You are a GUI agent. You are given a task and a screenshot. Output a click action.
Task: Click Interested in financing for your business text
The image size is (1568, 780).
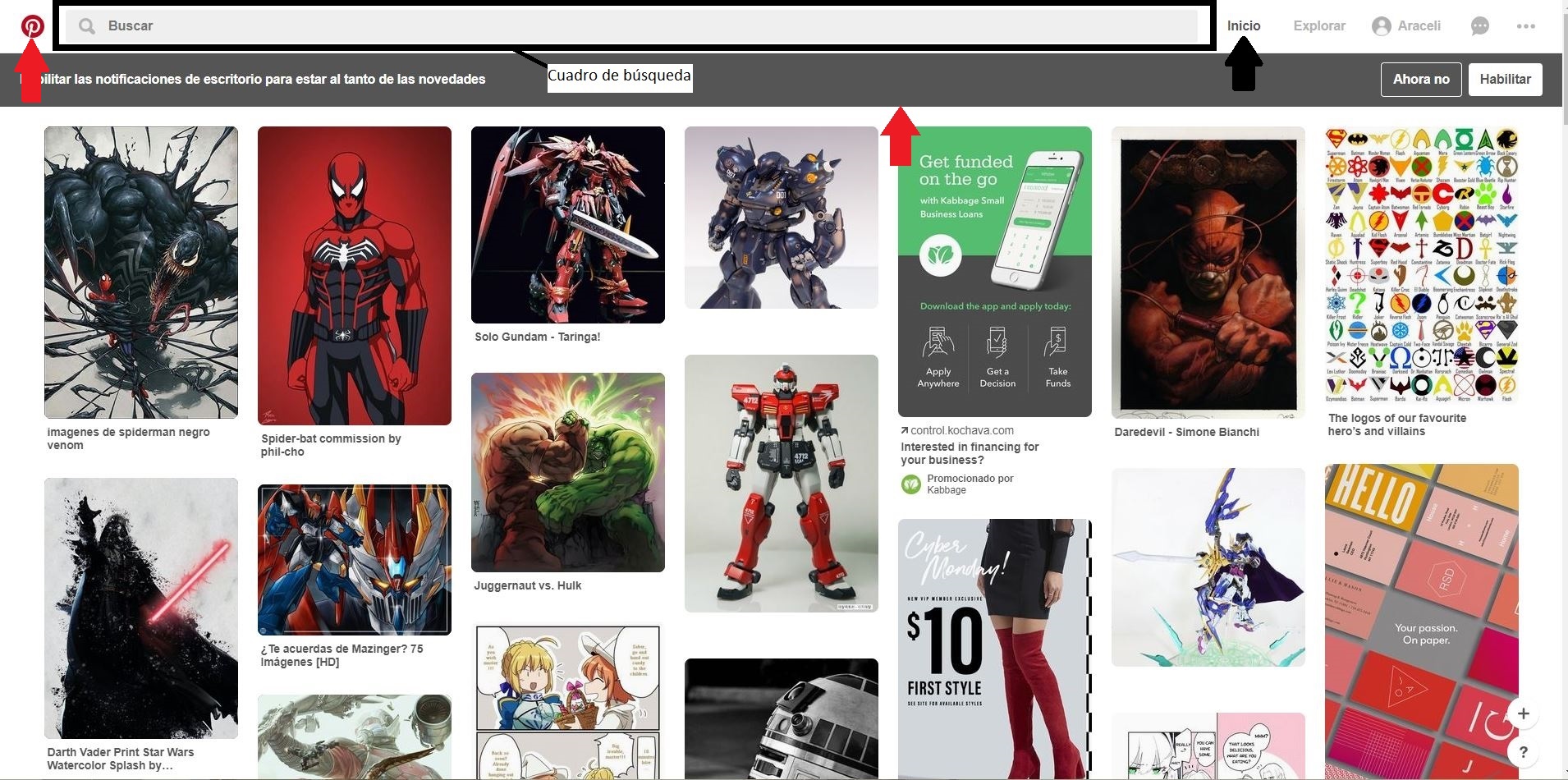click(x=970, y=453)
